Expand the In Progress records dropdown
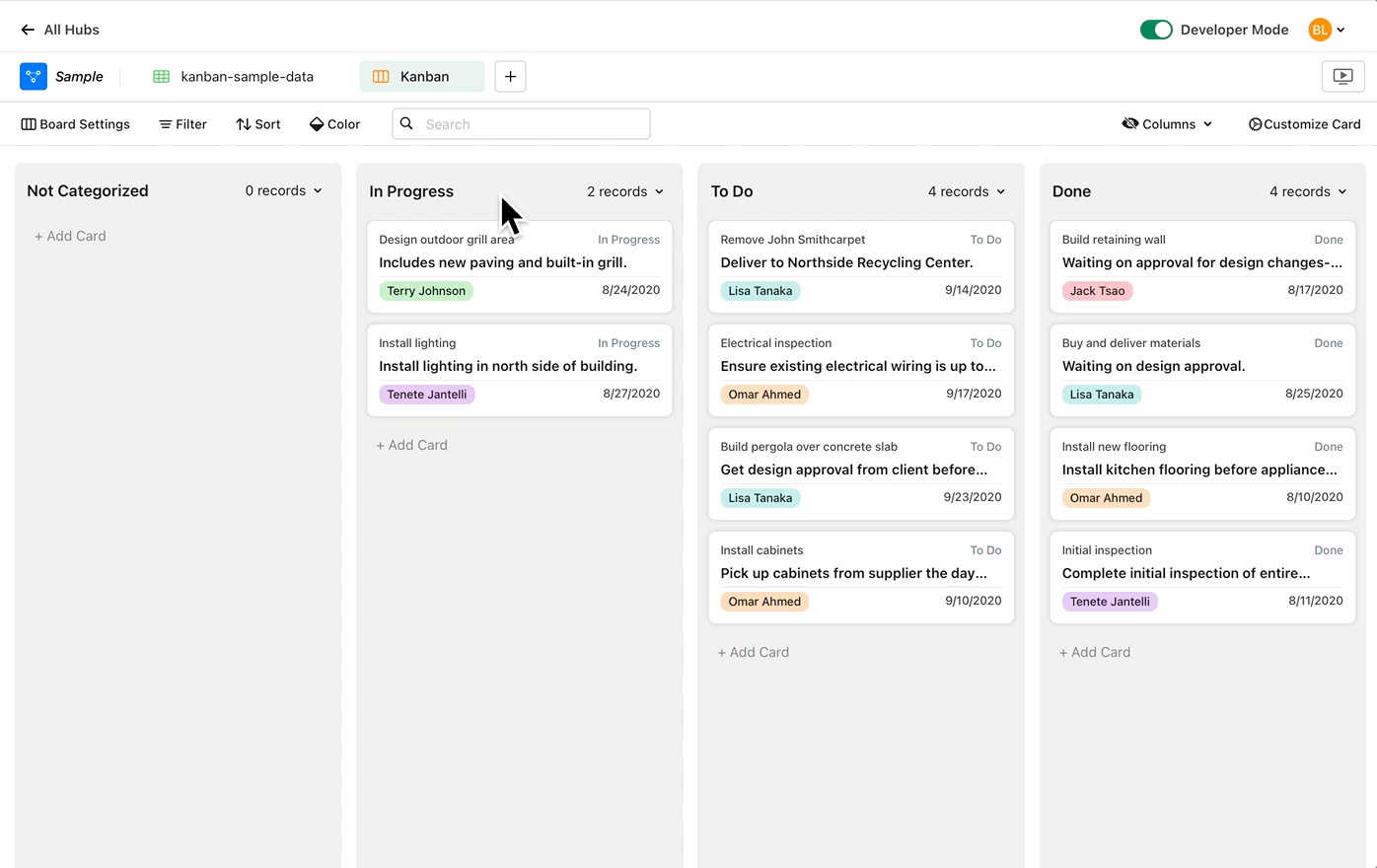Viewport: 1377px width, 868px height. (x=625, y=191)
